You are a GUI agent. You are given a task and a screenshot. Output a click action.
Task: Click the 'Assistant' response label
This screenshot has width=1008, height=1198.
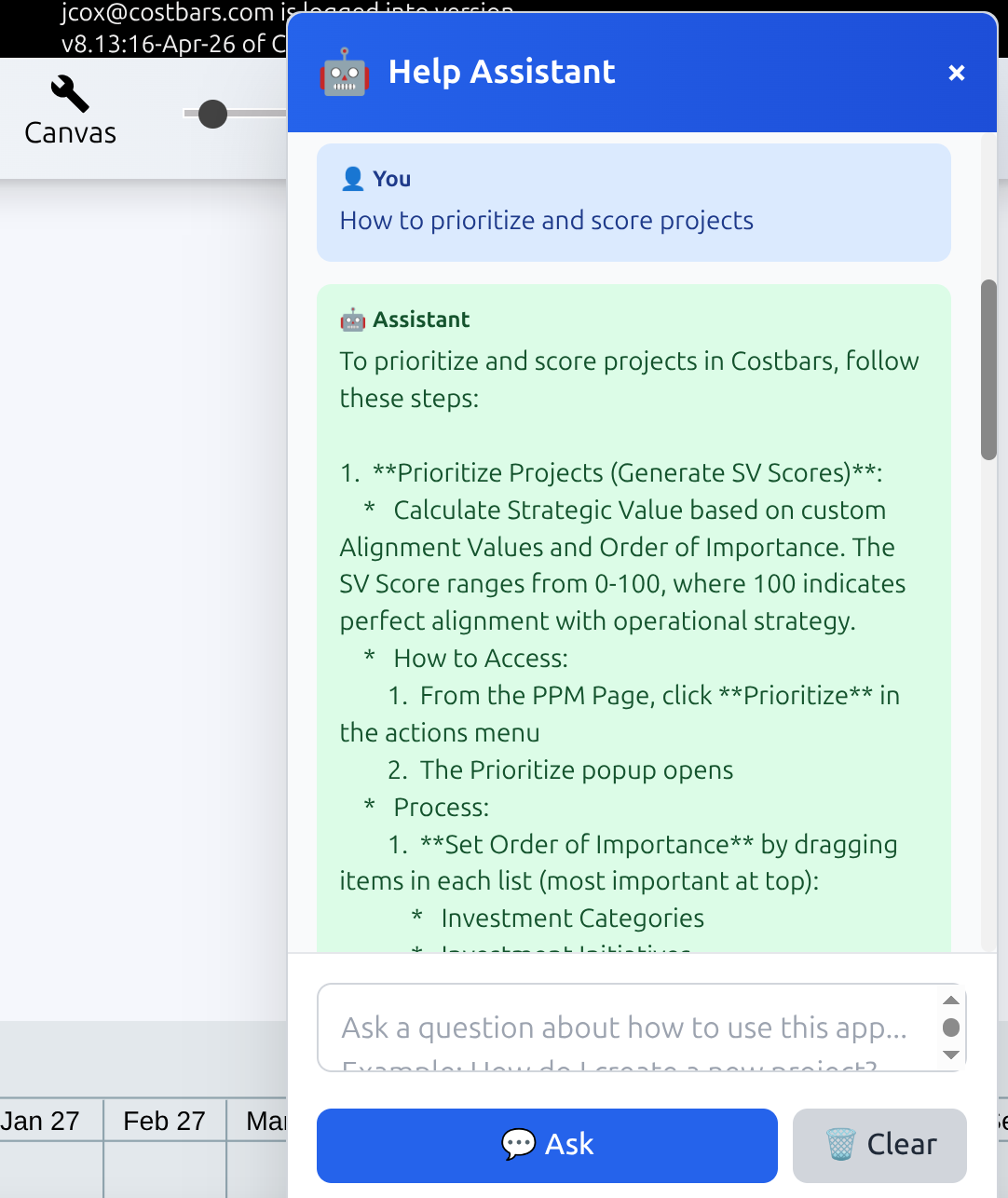point(421,320)
